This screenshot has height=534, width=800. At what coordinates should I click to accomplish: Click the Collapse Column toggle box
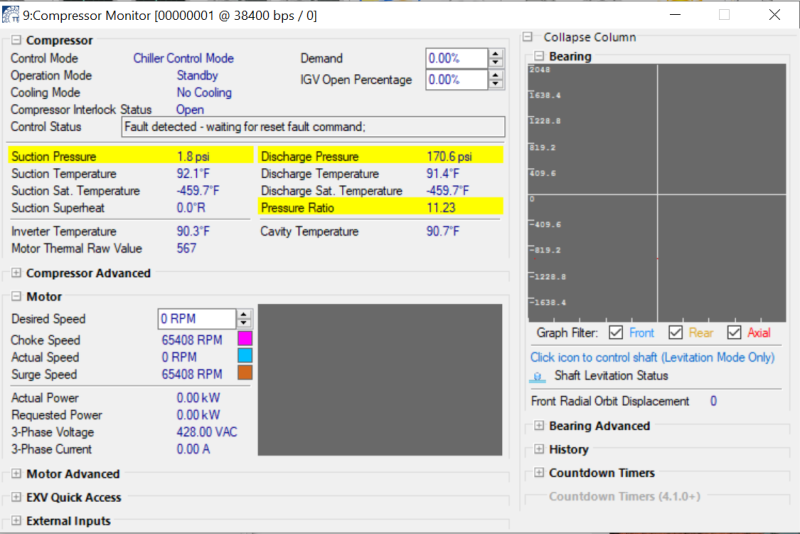coord(528,37)
